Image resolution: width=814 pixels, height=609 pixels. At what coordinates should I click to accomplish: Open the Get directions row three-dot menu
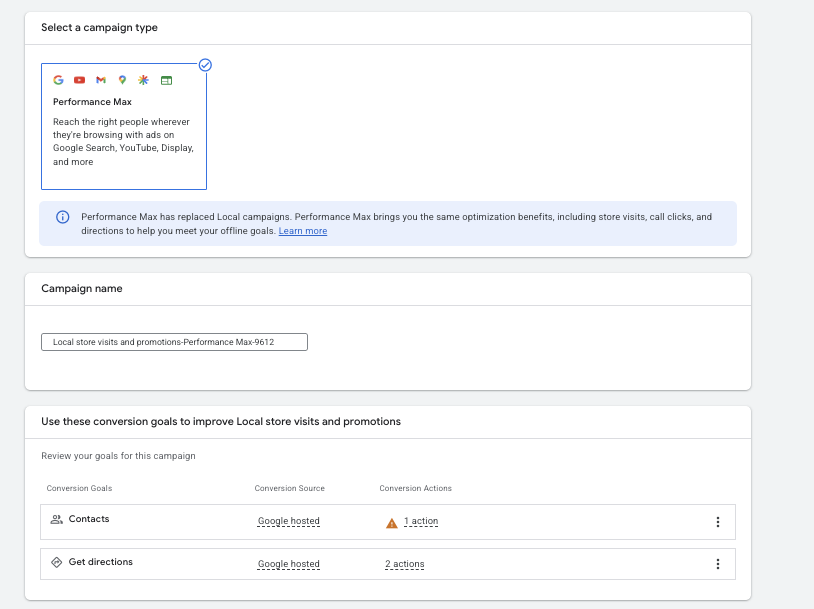[x=718, y=564]
